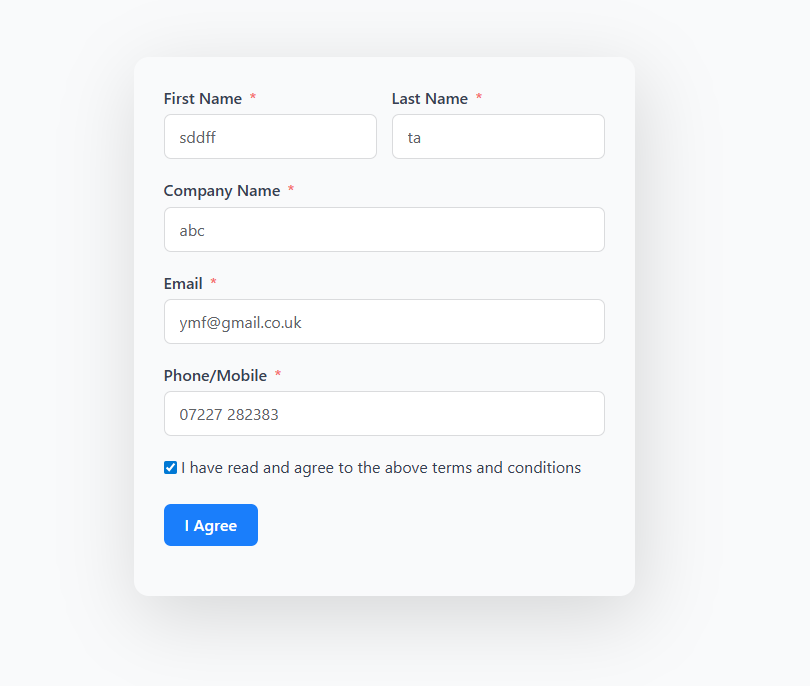Image resolution: width=810 pixels, height=686 pixels.
Task: Select the Phone/Mobile input field
Action: pyautogui.click(x=384, y=414)
